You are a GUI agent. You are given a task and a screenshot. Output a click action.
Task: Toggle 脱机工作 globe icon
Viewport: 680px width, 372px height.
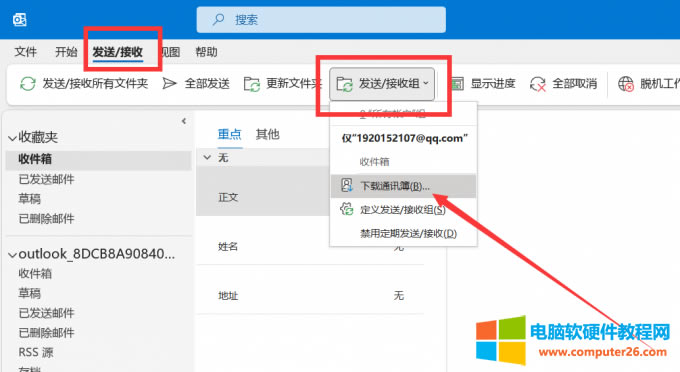tap(625, 84)
